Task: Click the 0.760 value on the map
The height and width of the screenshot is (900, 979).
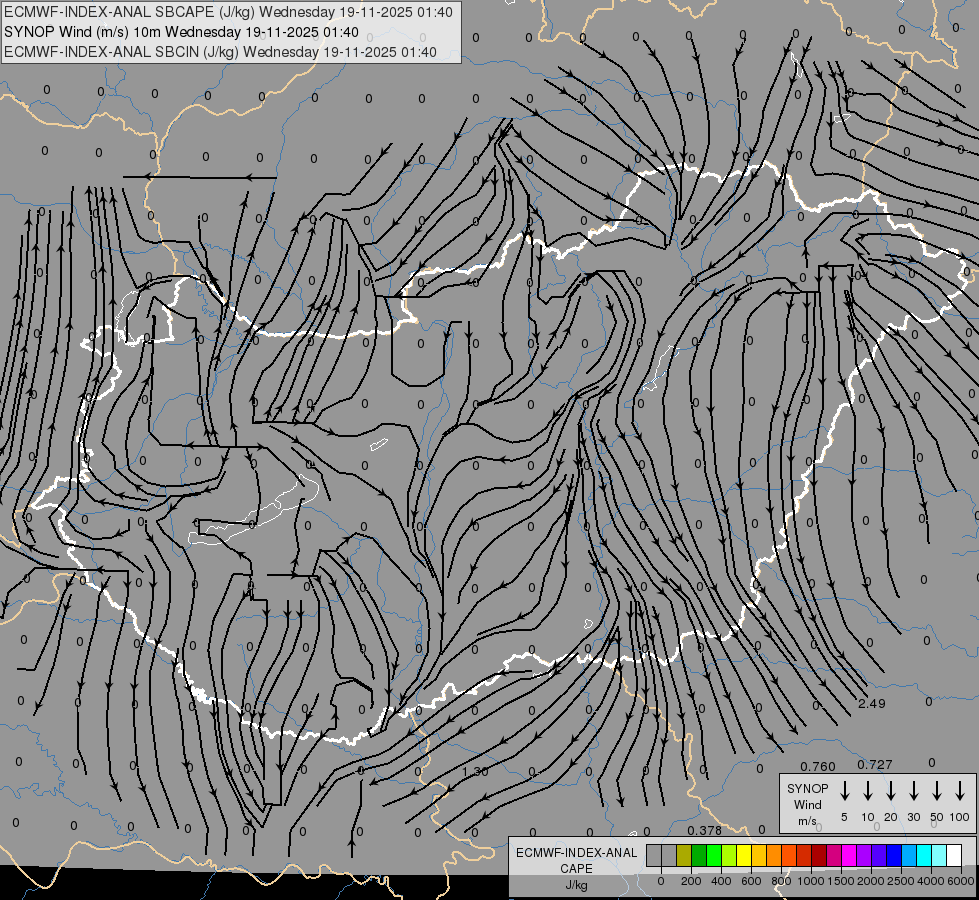Action: (x=818, y=766)
